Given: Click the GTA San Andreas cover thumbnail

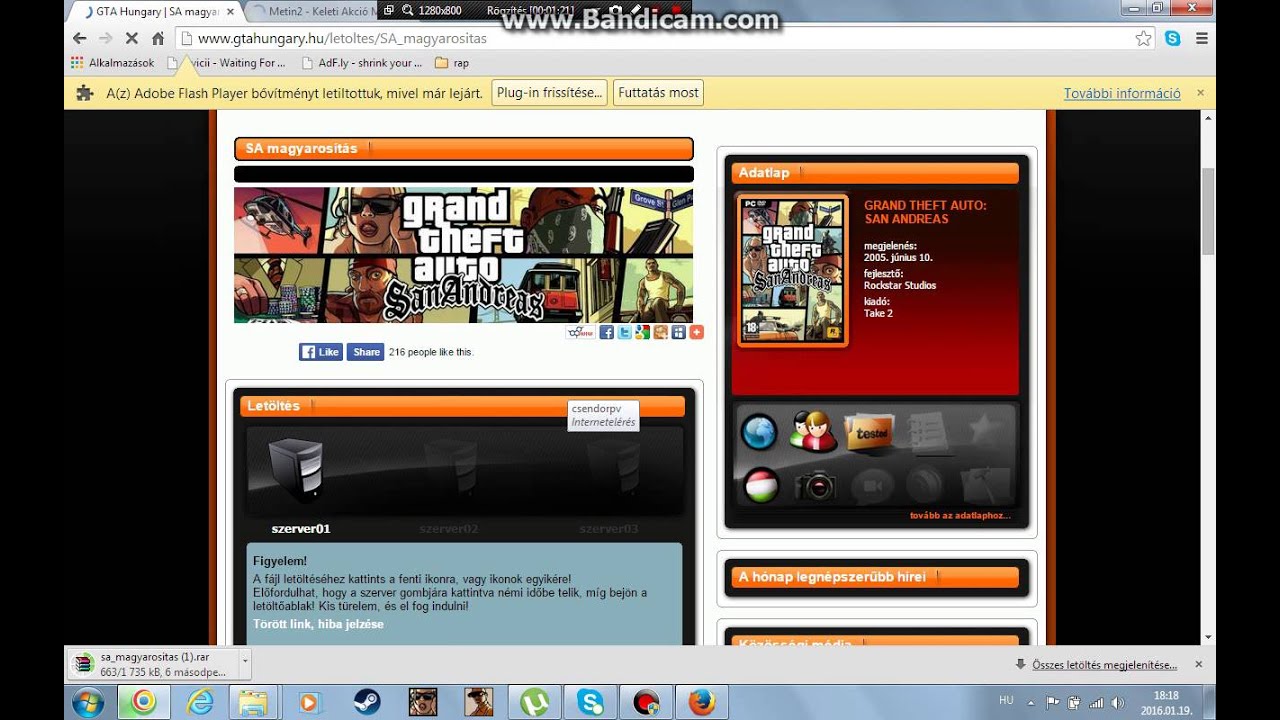Looking at the screenshot, I should click(x=792, y=270).
